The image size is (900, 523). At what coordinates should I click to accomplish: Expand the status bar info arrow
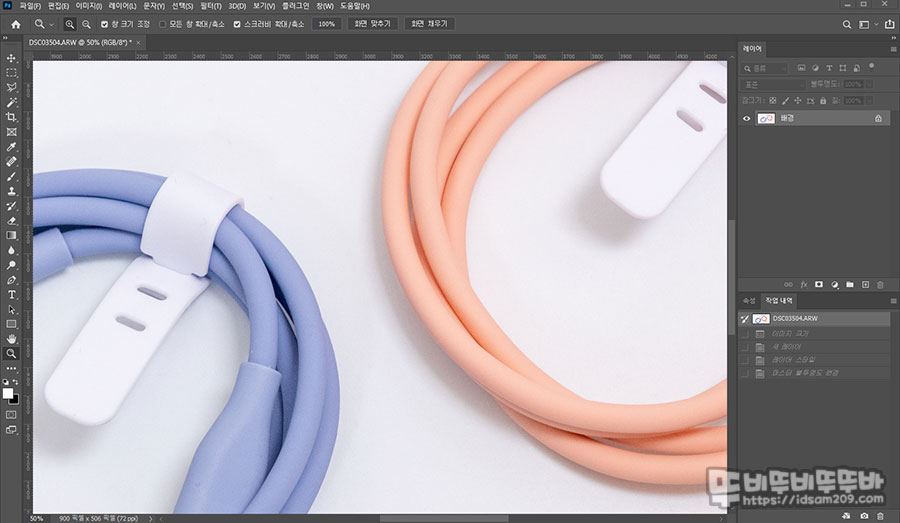click(x=151, y=518)
